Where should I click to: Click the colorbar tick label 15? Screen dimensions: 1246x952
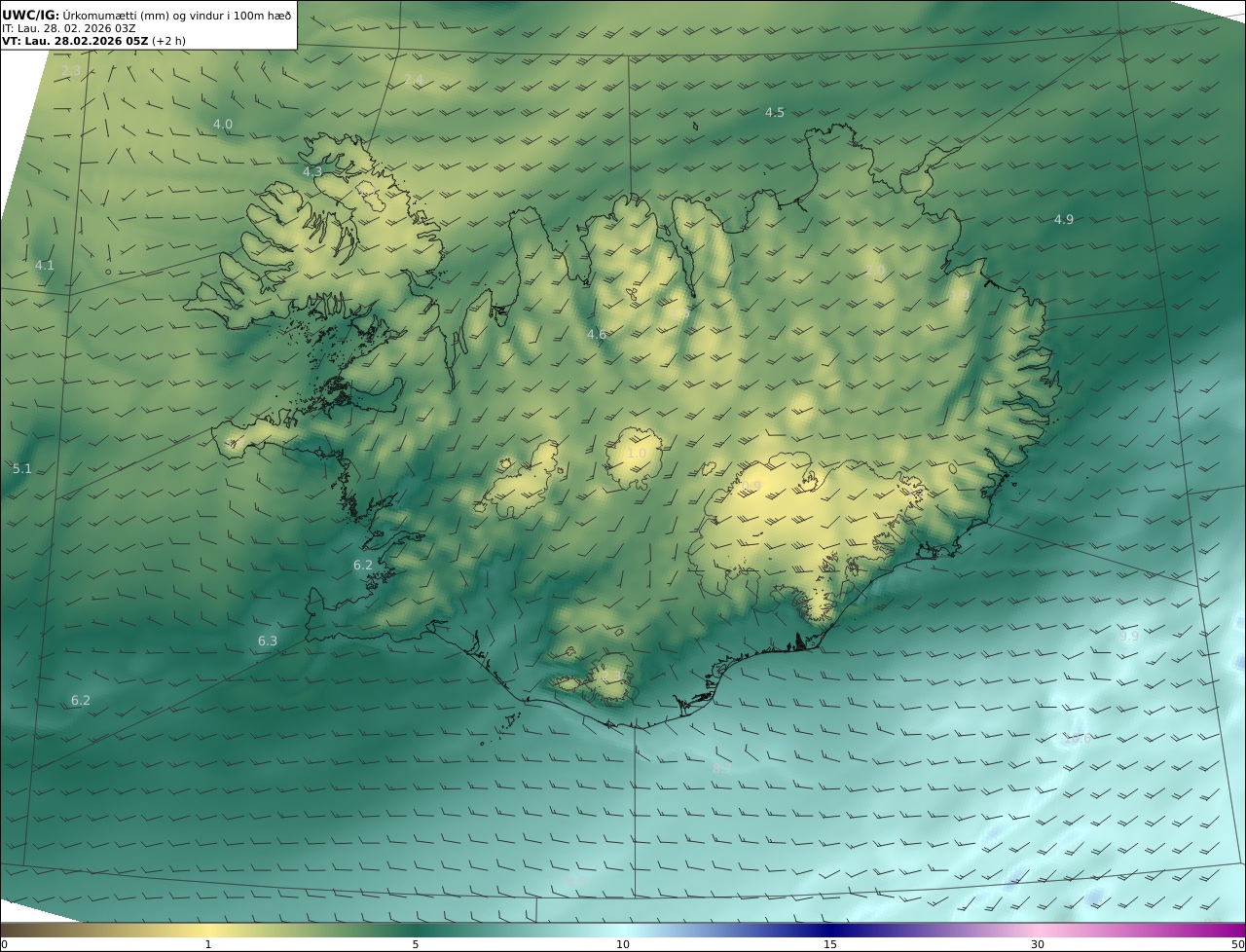[830, 944]
